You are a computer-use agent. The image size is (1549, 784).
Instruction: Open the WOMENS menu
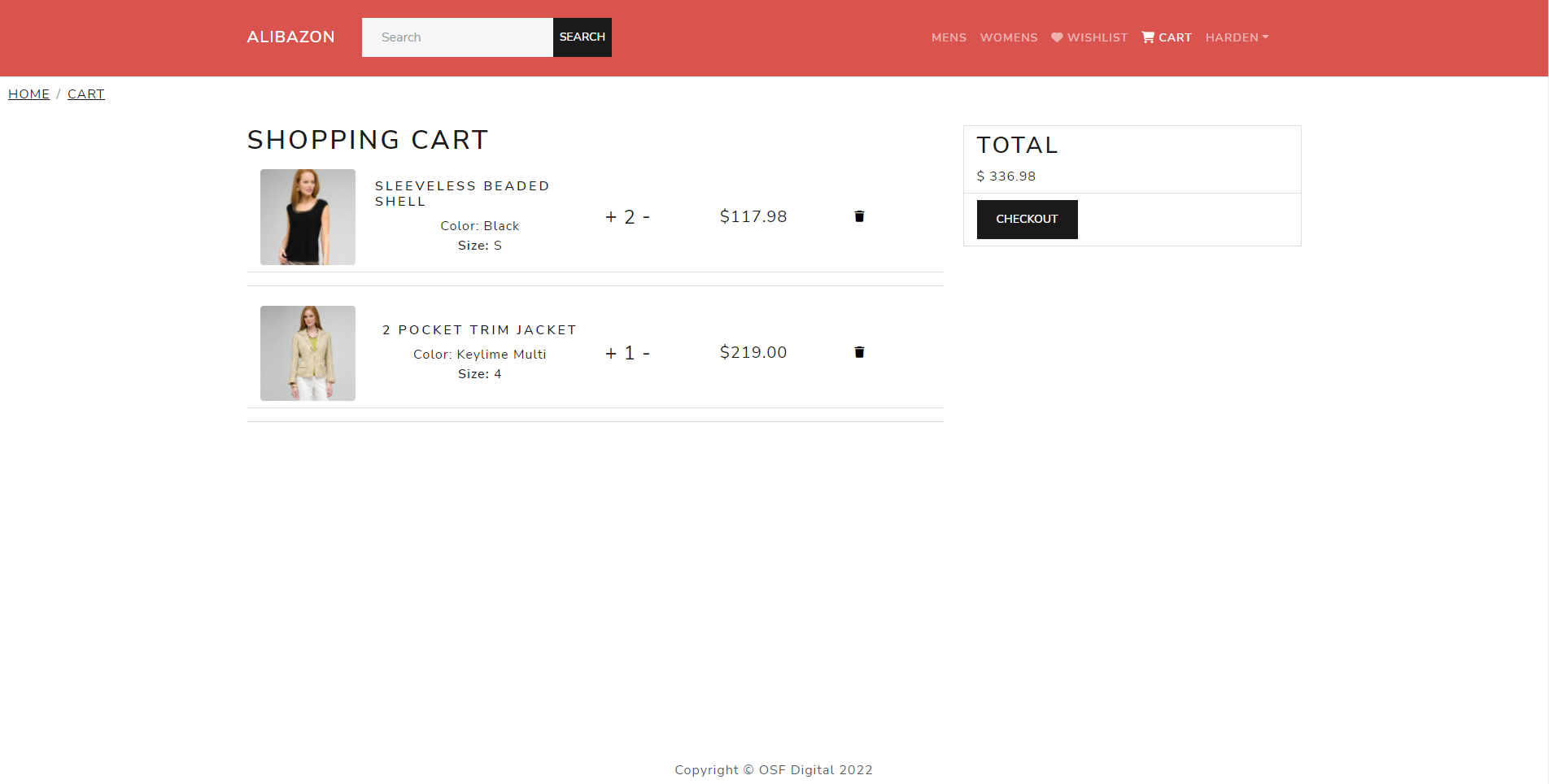1008,37
